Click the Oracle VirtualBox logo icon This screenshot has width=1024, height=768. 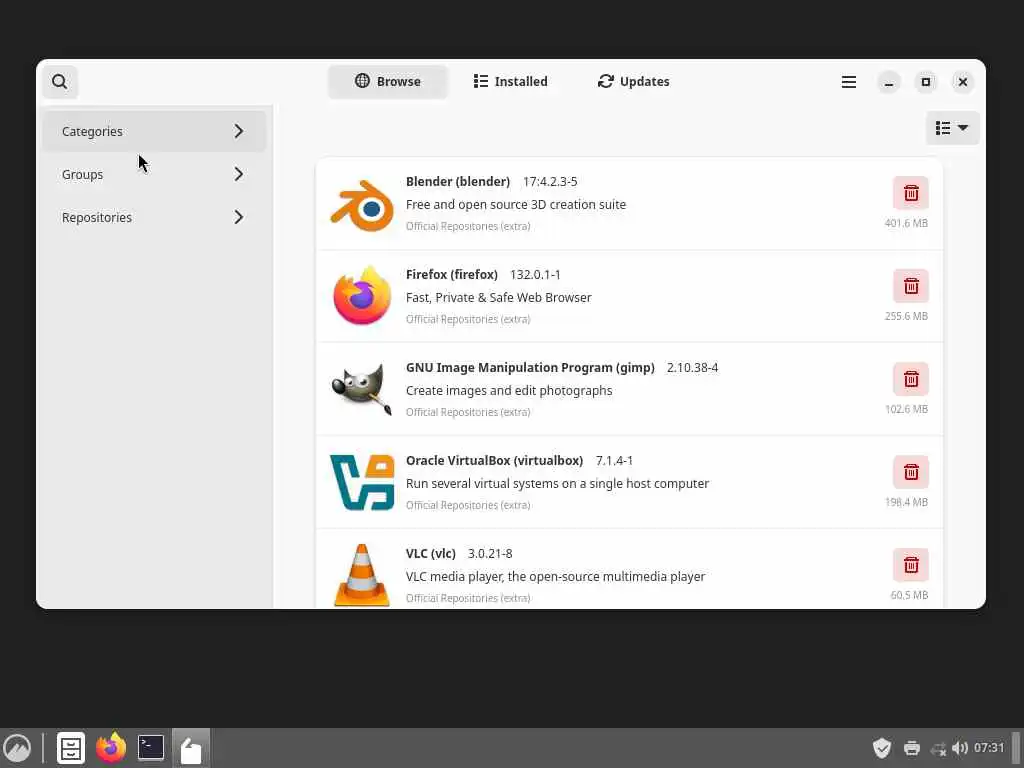pyautogui.click(x=362, y=482)
